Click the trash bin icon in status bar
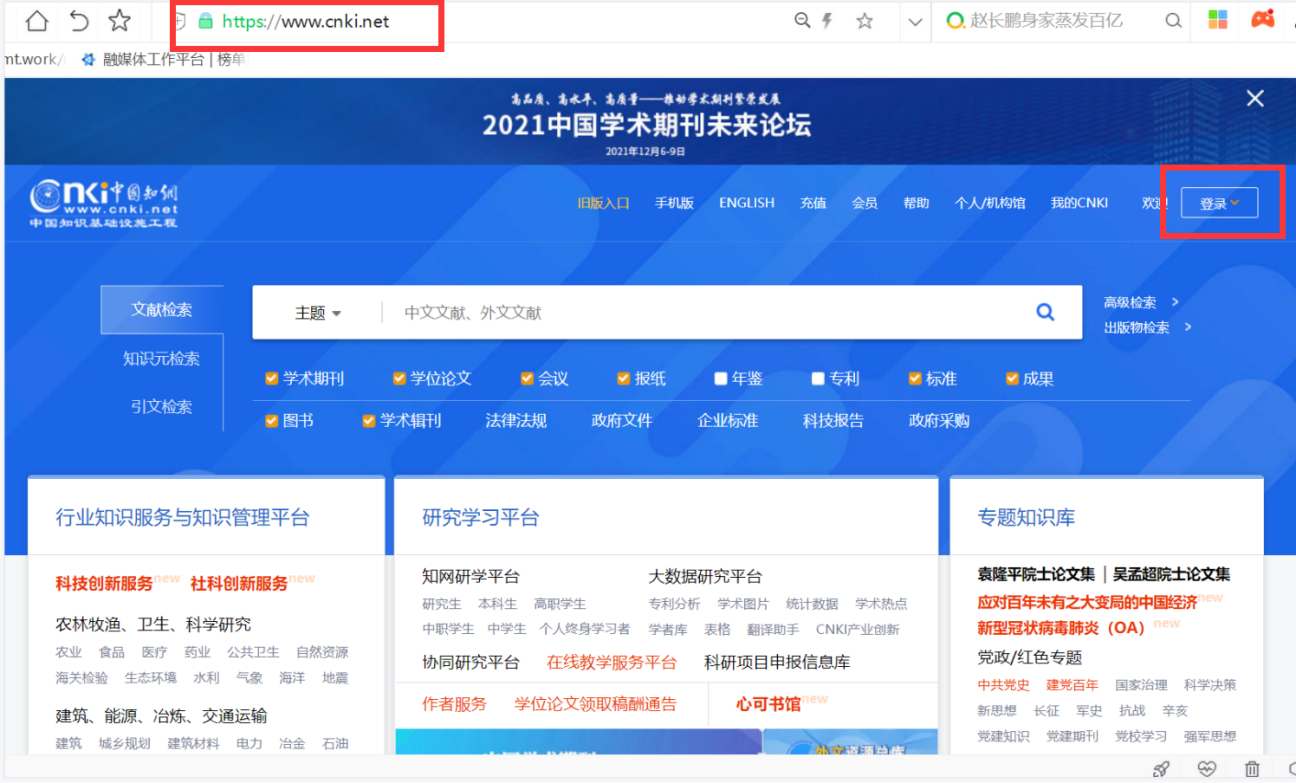1296x783 pixels. (1252, 768)
